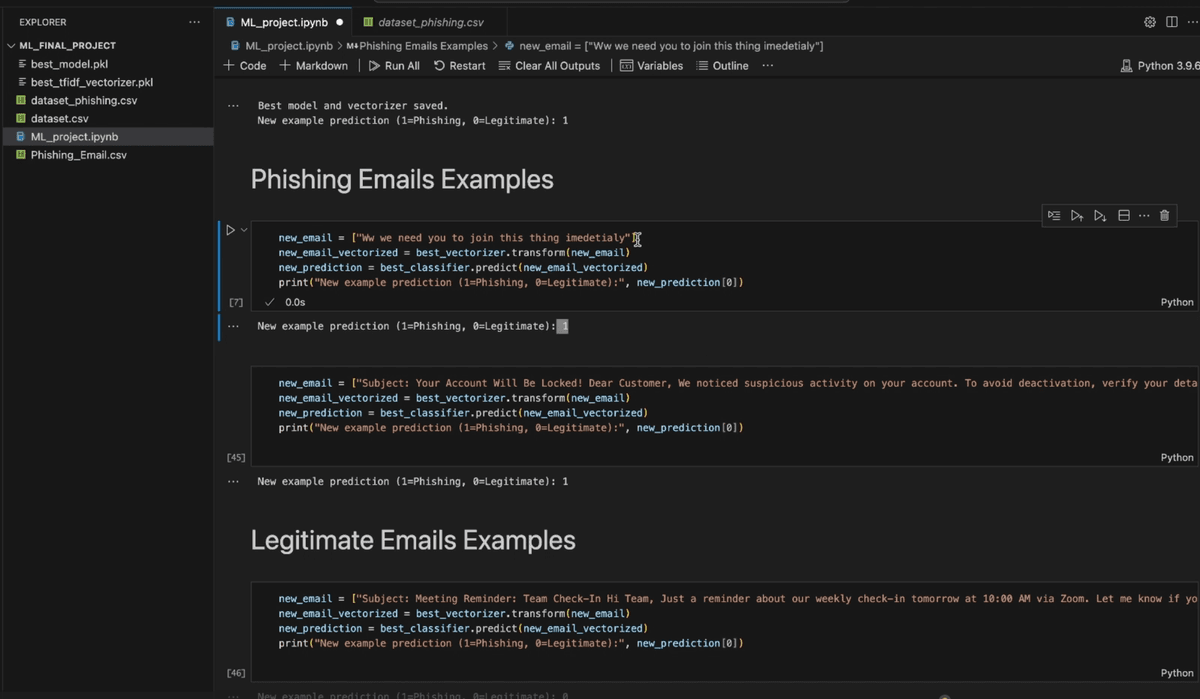Execute the cells above this one
Screen dimensions: 1200x699
[1076, 215]
